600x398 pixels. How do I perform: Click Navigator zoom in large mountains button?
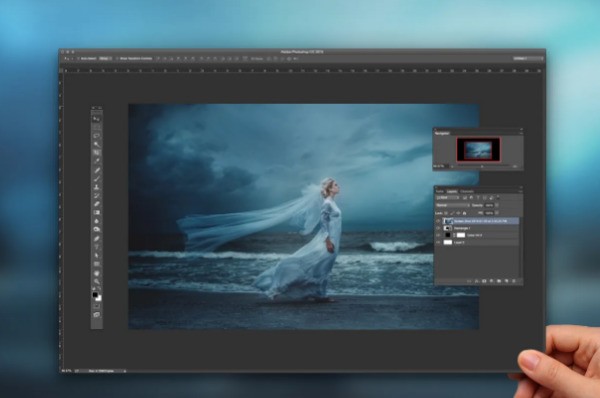tap(515, 166)
